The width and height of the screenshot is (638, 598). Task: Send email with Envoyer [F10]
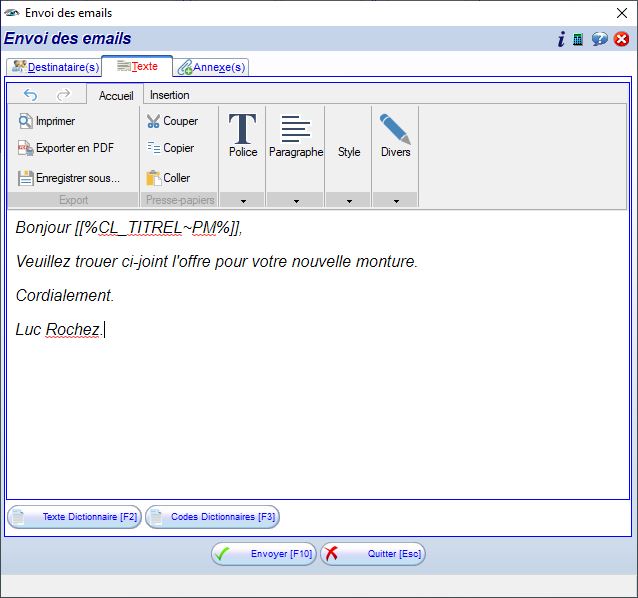264,554
